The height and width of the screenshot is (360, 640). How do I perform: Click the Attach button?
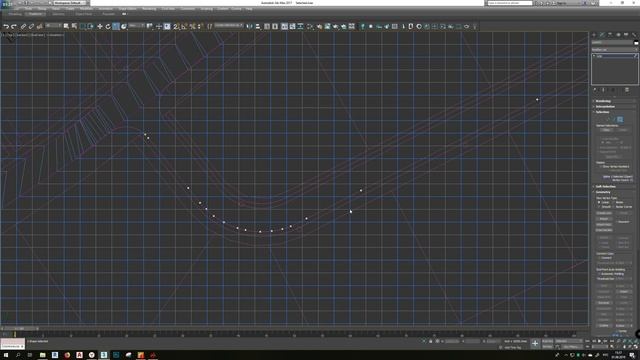pos(604,219)
